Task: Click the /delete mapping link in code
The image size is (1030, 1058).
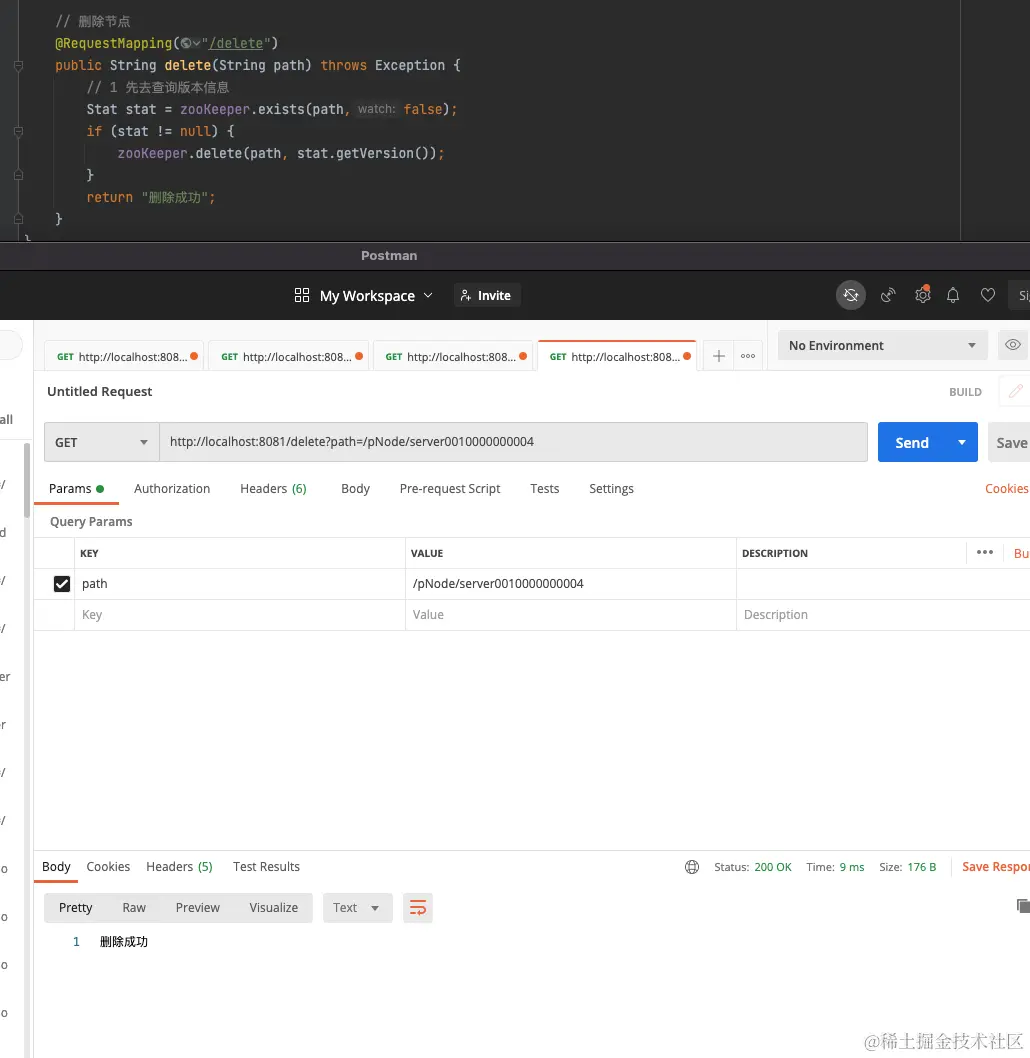Action: coord(235,43)
